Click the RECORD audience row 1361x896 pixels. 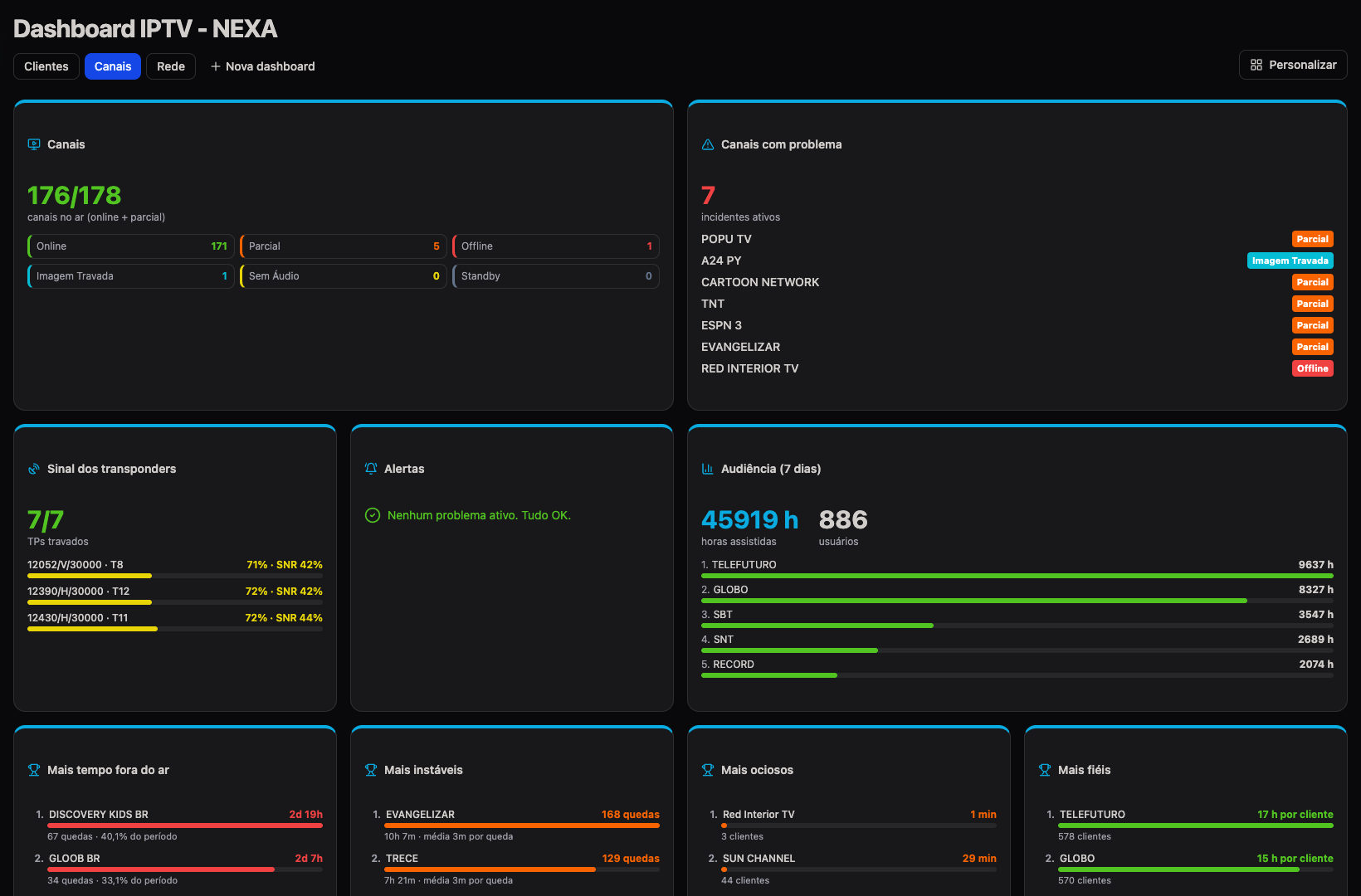1017,670
